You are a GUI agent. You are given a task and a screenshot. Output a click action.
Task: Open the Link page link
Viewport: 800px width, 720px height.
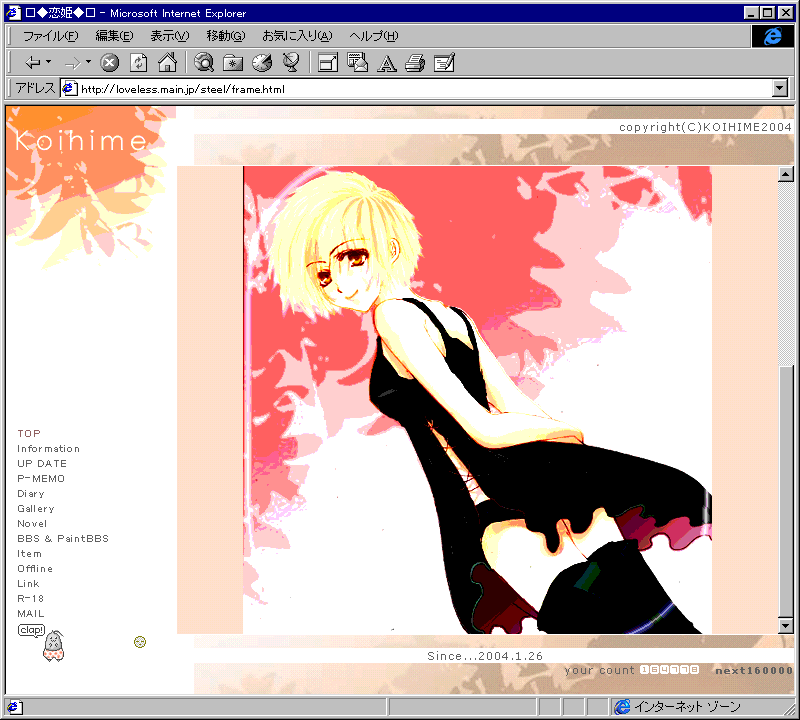coord(29,584)
